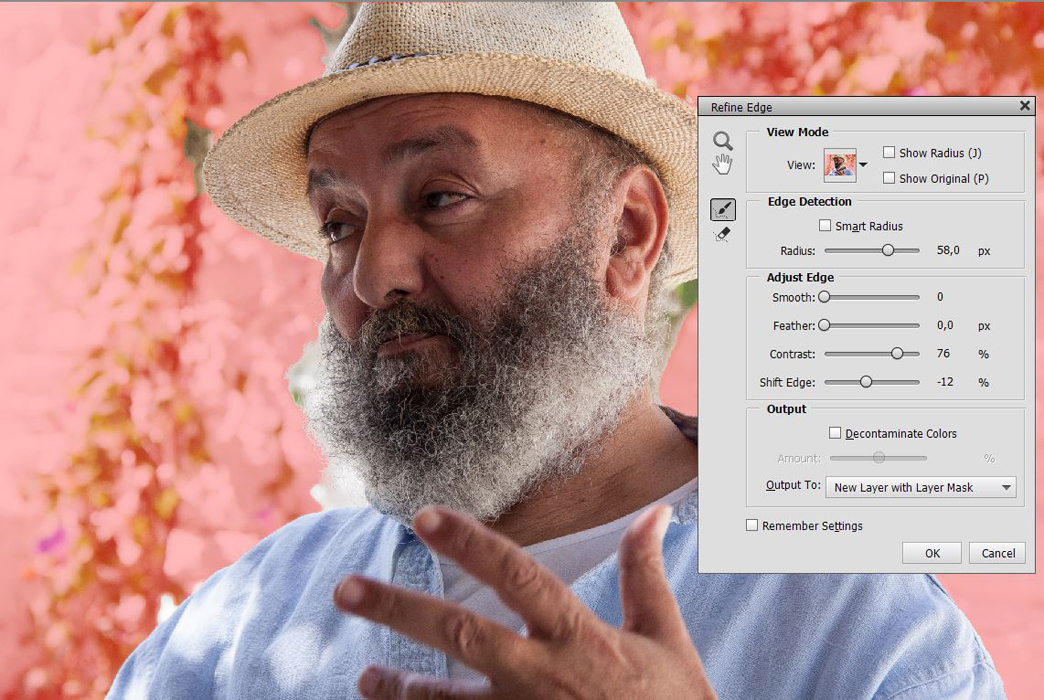Click the Smooth slider handle
1044x700 pixels.
point(824,297)
